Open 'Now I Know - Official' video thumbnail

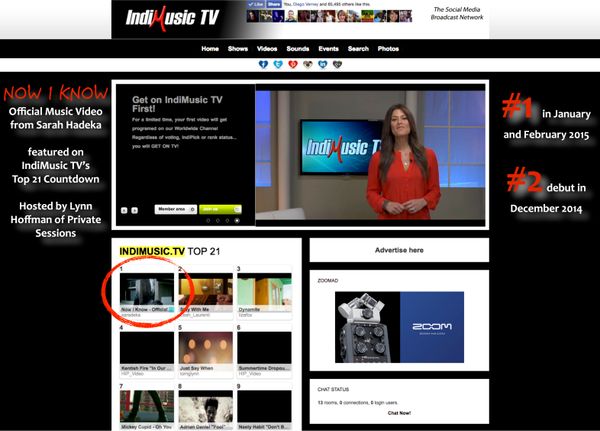click(x=147, y=290)
